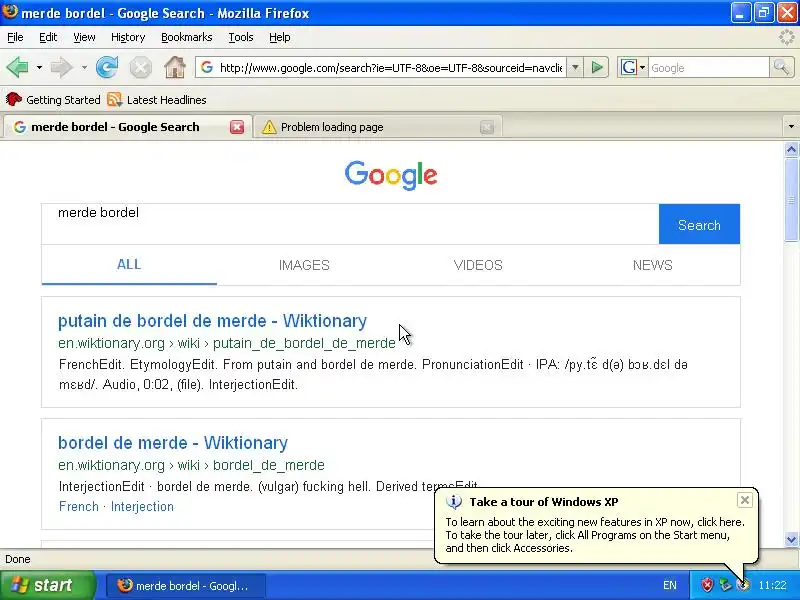Open bordel de merde Wiktionary result

tap(173, 443)
